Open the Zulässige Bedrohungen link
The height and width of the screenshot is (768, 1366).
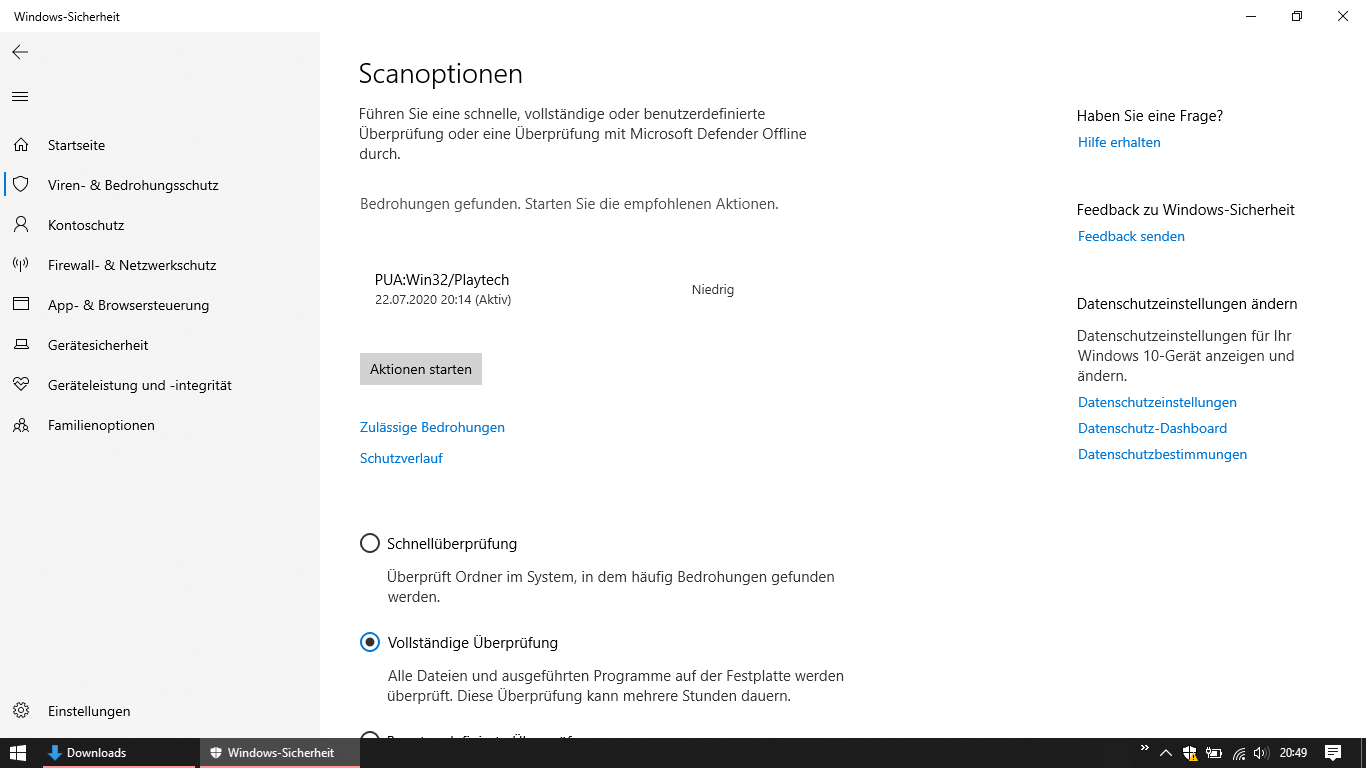[432, 427]
